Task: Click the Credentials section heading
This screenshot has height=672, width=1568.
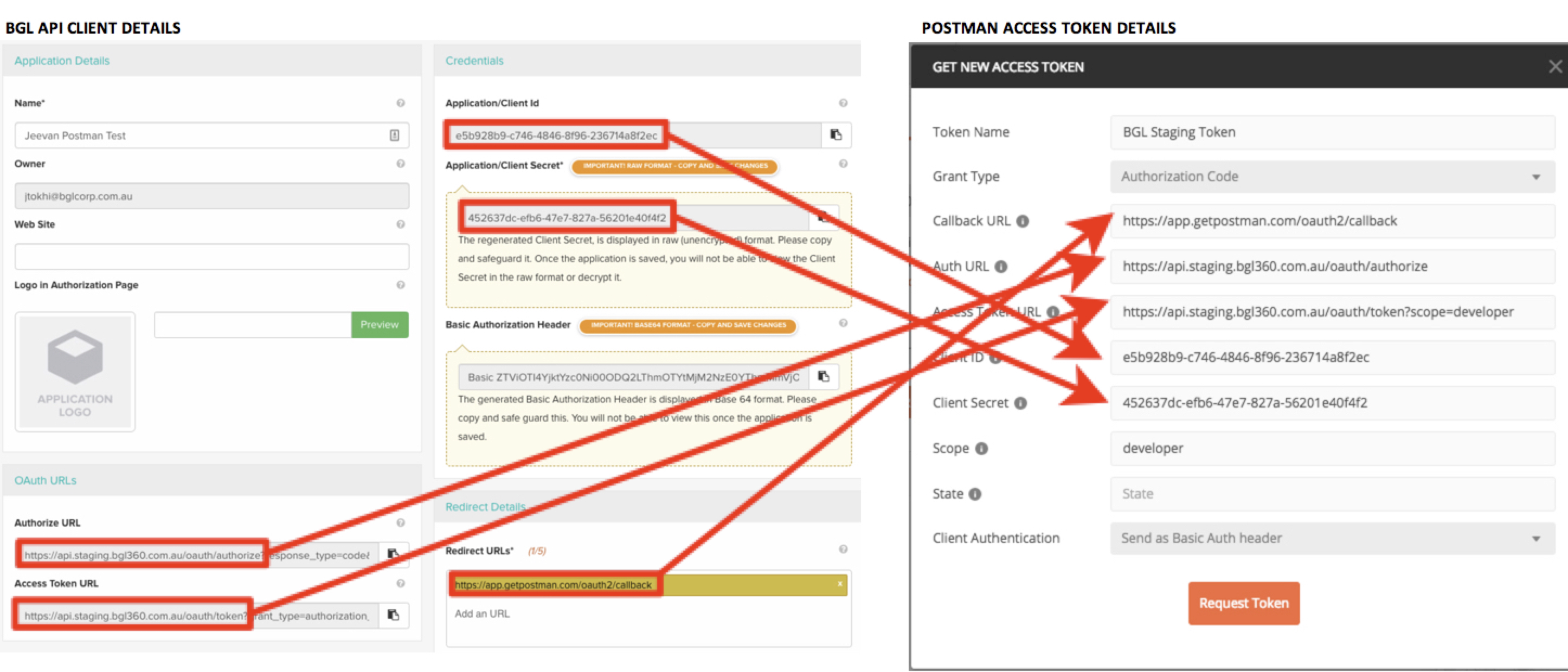Action: pos(474,61)
